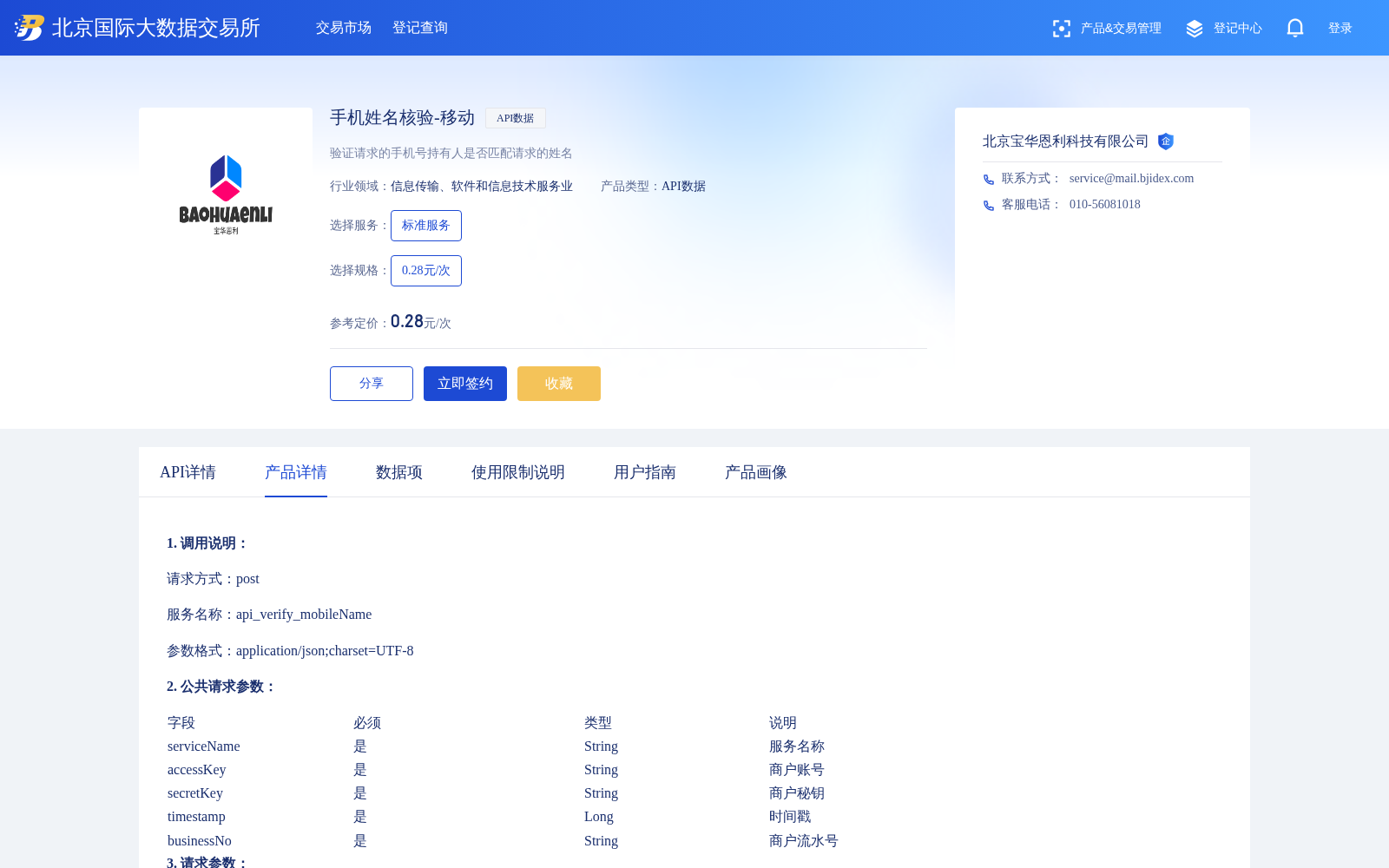Click phone number 010-56081018

click(1105, 205)
